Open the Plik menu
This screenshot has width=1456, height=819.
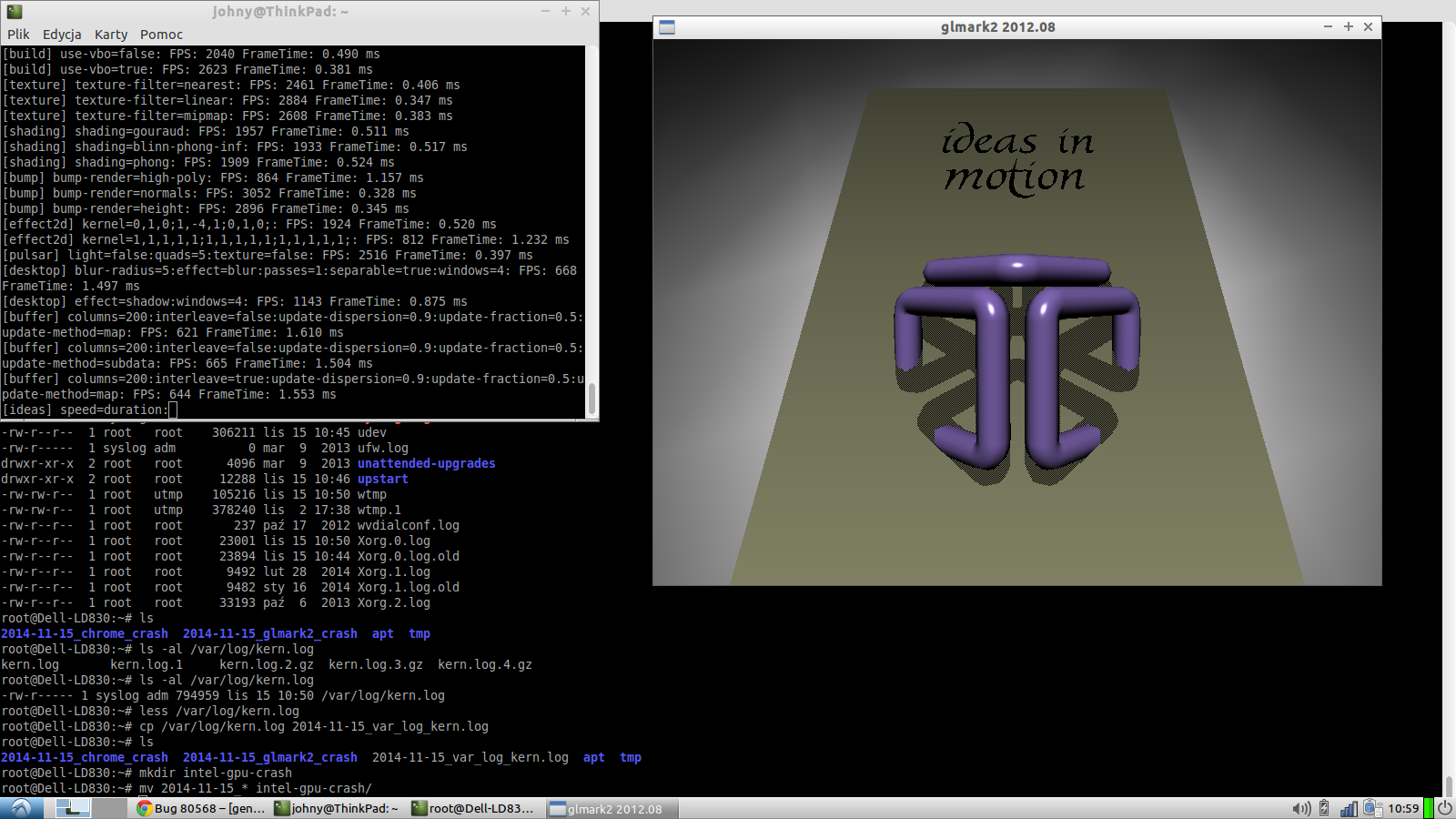coord(18,35)
